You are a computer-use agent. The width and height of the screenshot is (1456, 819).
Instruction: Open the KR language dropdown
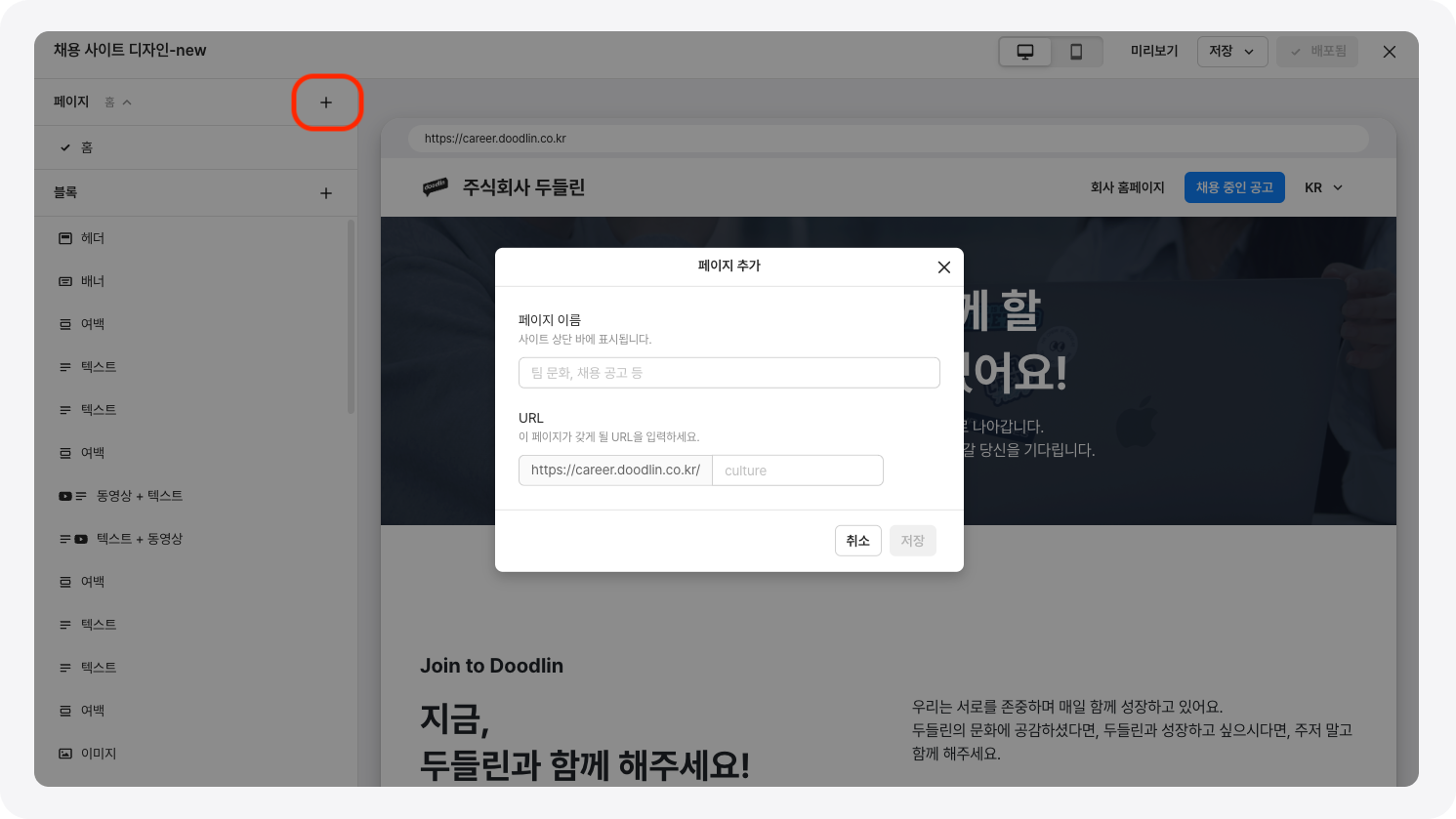tap(1323, 187)
